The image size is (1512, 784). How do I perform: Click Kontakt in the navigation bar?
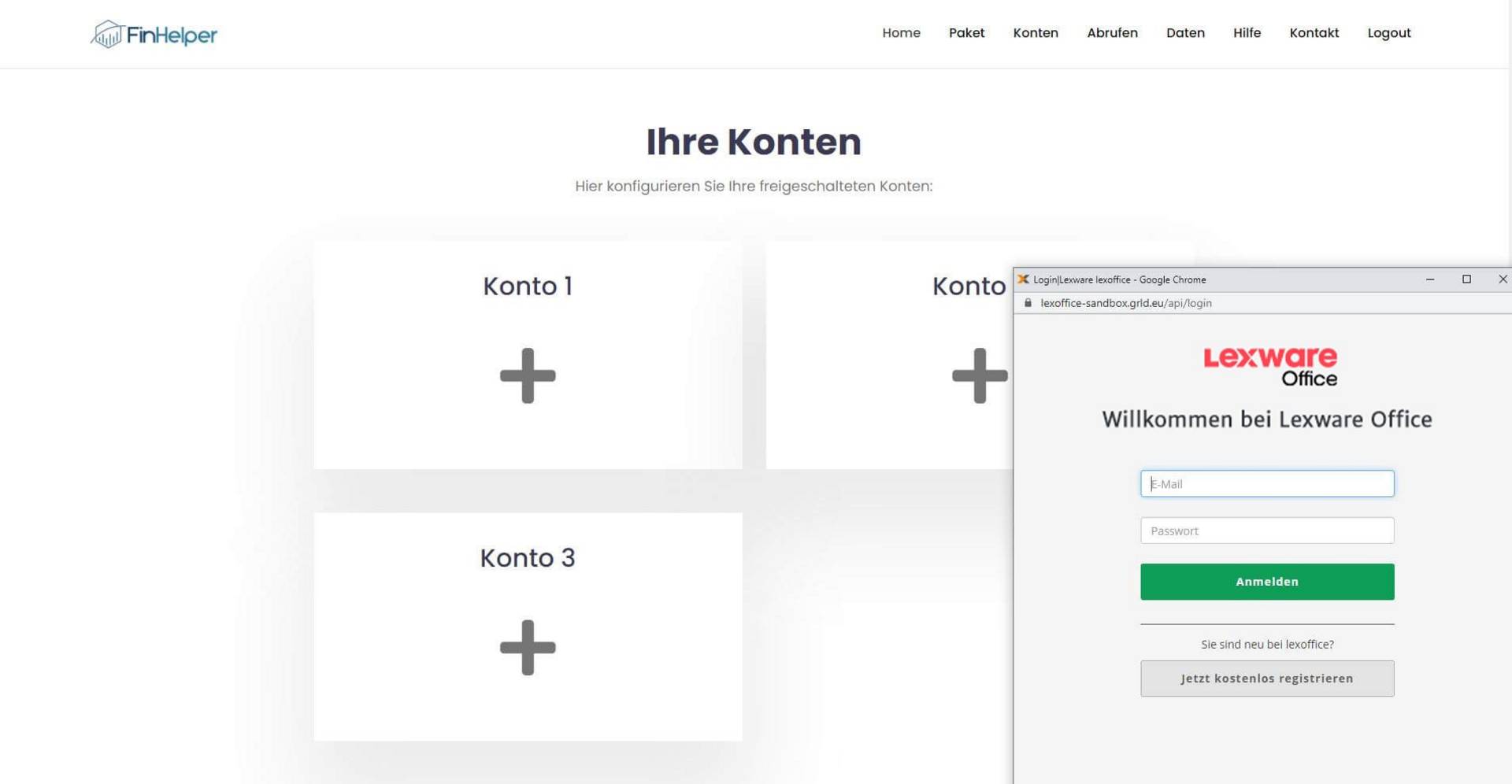1314,33
